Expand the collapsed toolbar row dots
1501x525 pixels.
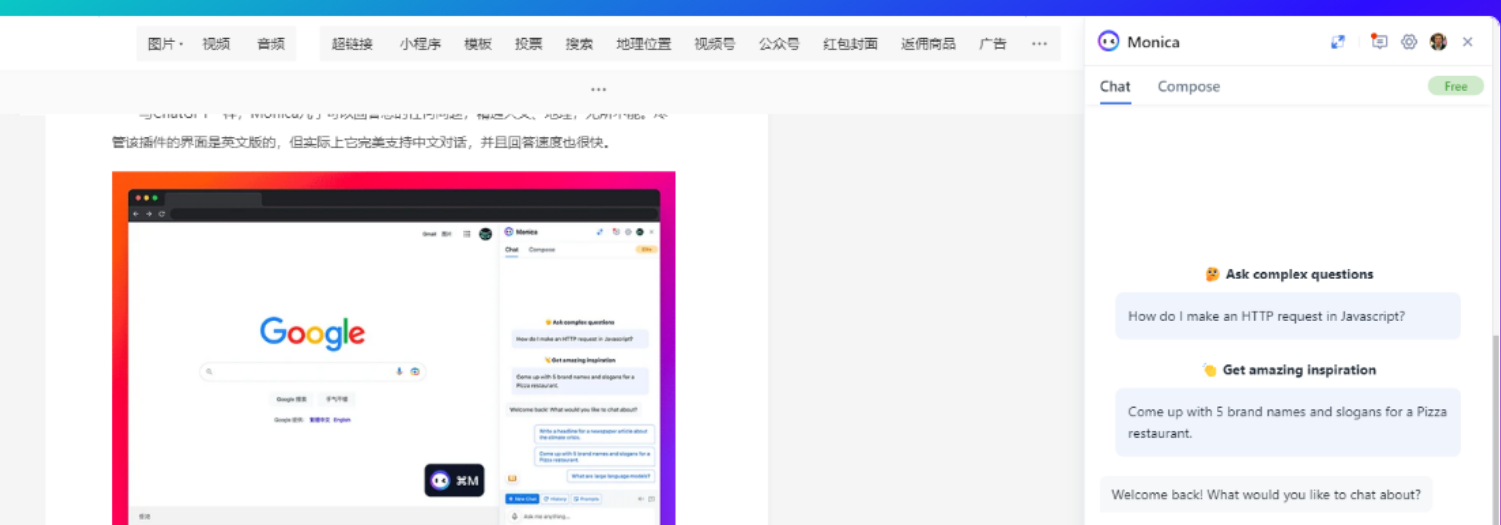pyautogui.click(x=599, y=90)
